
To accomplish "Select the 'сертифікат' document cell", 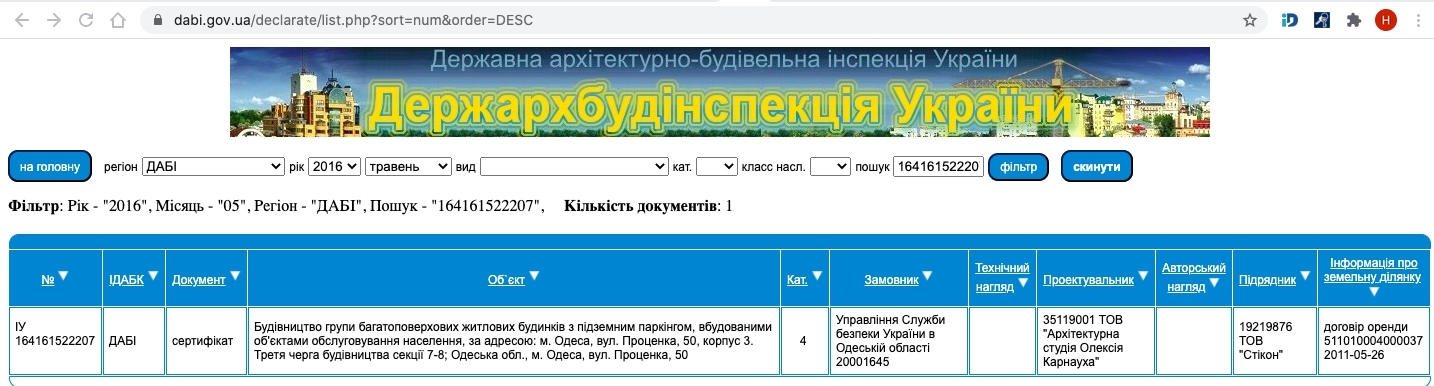I will pos(206,341).
